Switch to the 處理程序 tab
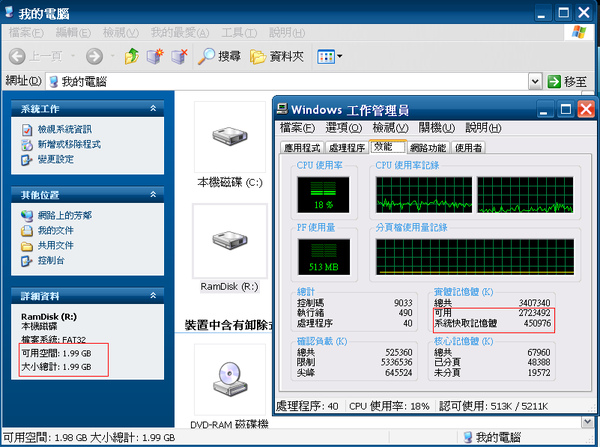The image size is (600, 447). (347, 148)
